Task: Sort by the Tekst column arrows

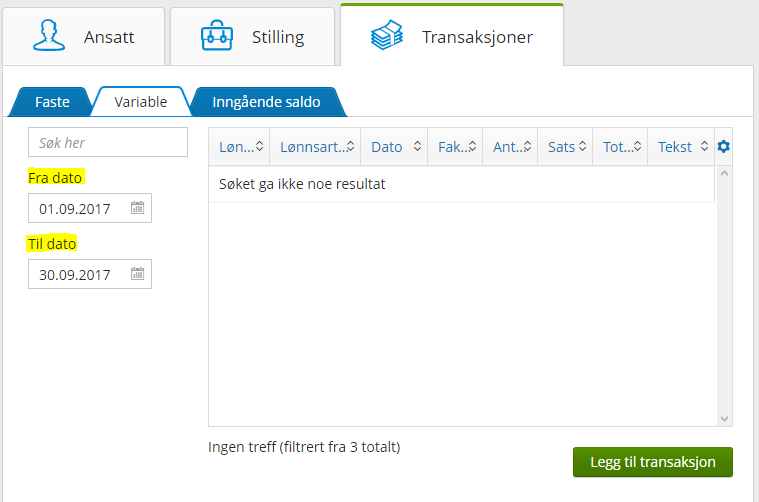Action: tap(704, 147)
